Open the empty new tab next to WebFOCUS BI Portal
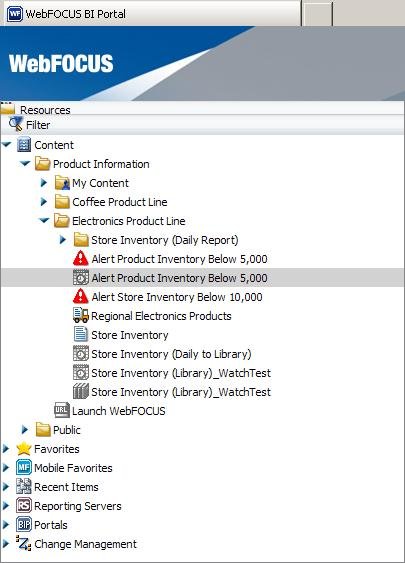 pyautogui.click(x=317, y=14)
